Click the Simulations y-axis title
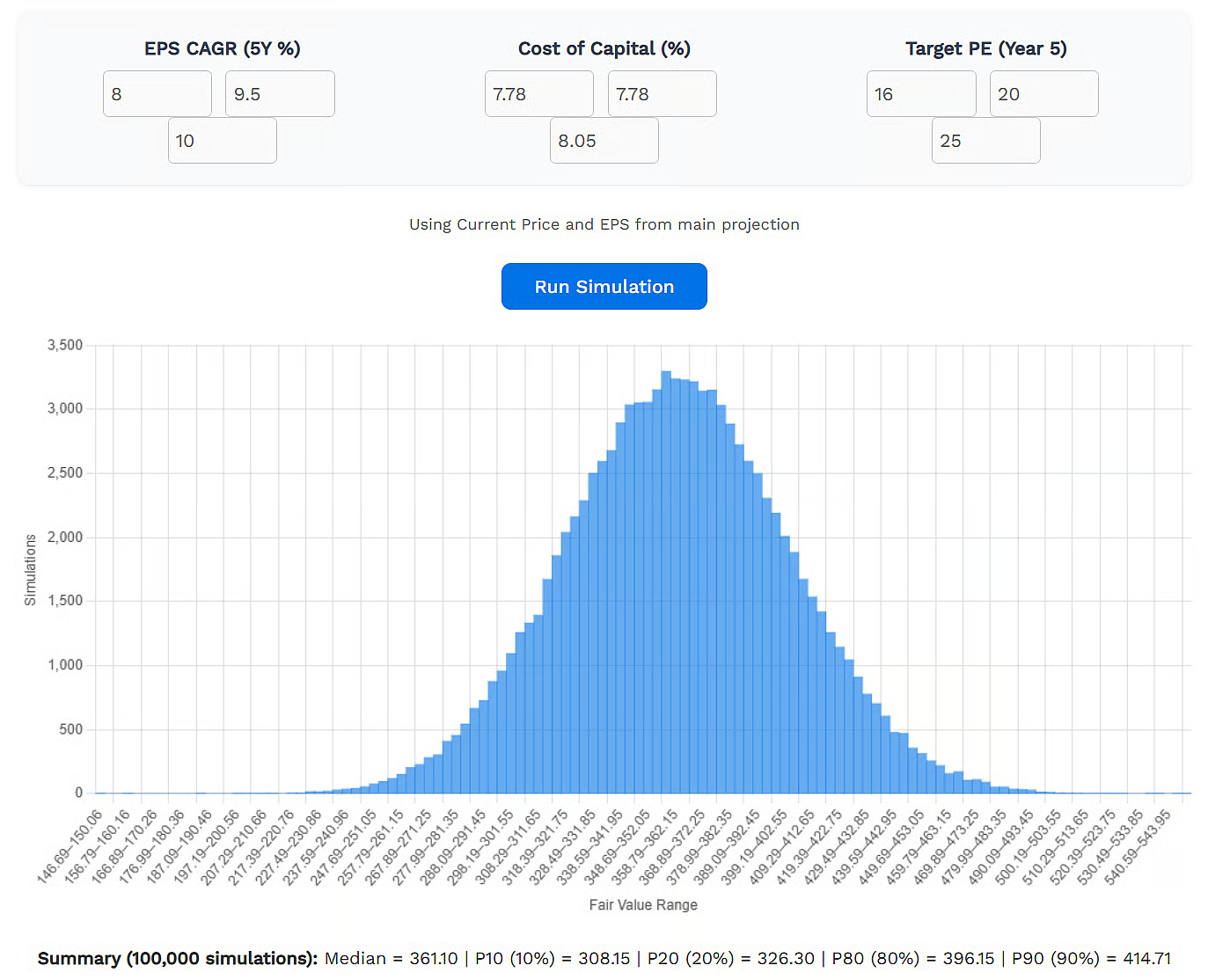This screenshot has width=1208, height=980. click(x=31, y=569)
